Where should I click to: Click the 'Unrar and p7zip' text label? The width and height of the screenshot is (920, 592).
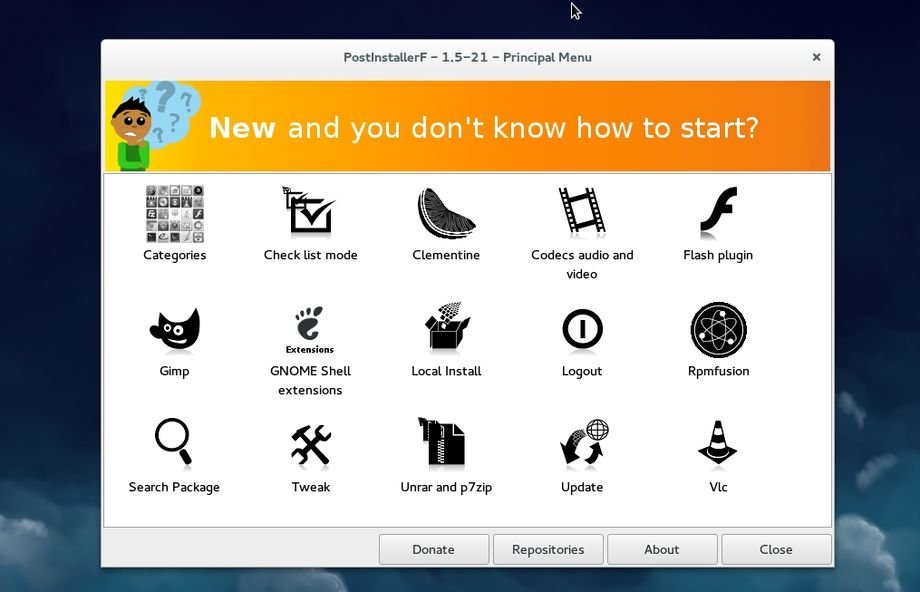[446, 487]
